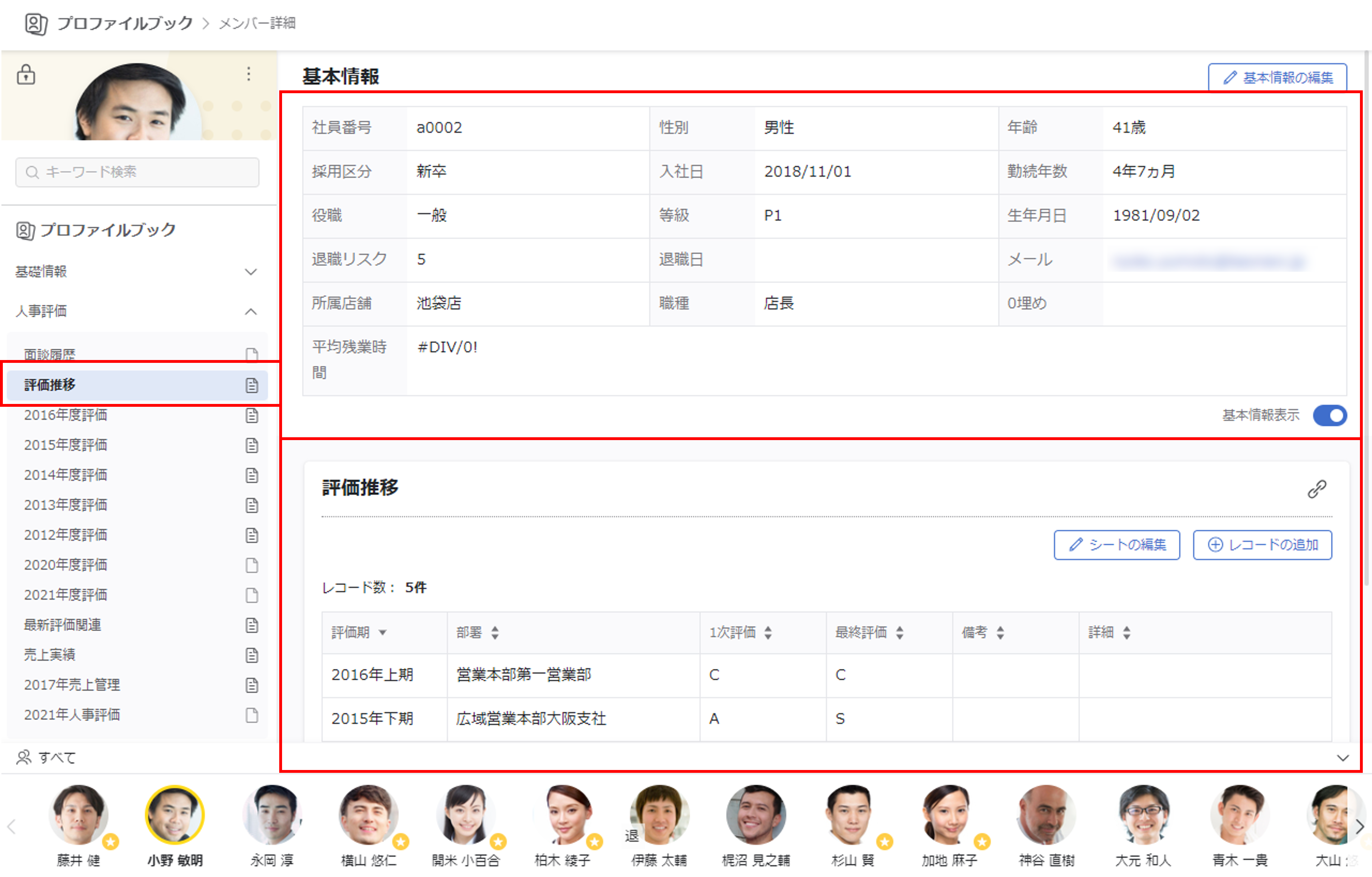This screenshot has height=877, width=1372.
Task: Open the 売上実績 sheet in sidebar
Action: click(x=50, y=655)
